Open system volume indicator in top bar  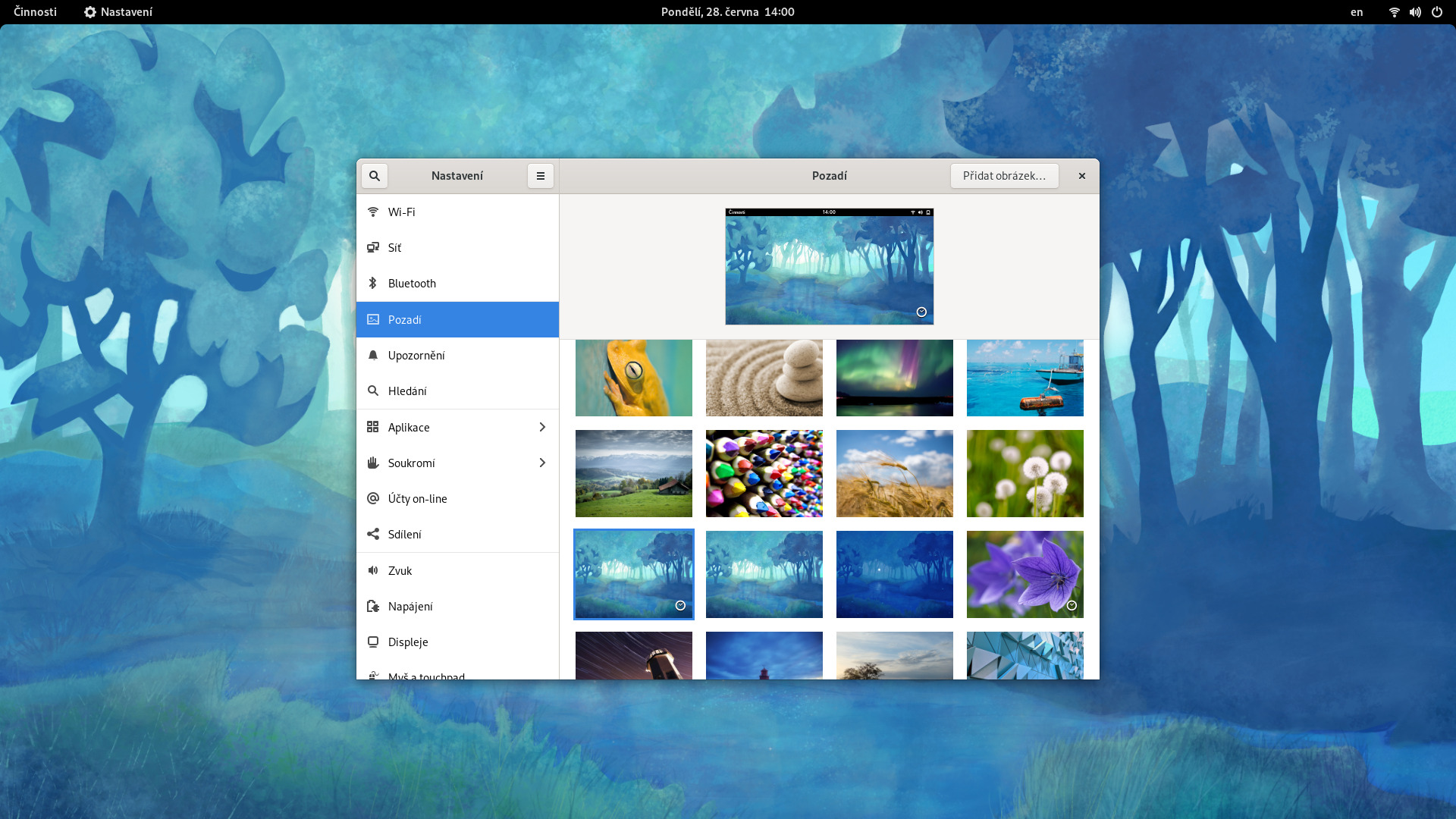tap(1415, 12)
